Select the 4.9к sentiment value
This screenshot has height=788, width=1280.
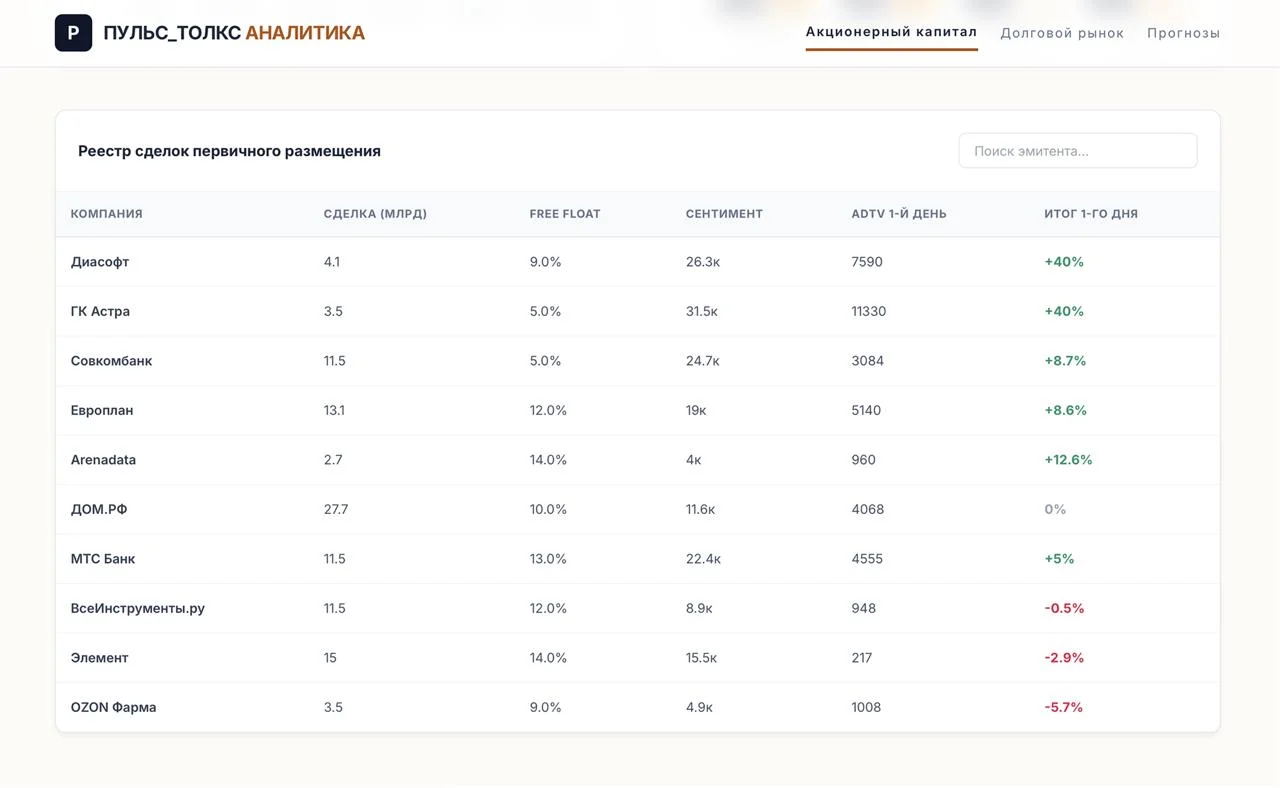point(699,707)
